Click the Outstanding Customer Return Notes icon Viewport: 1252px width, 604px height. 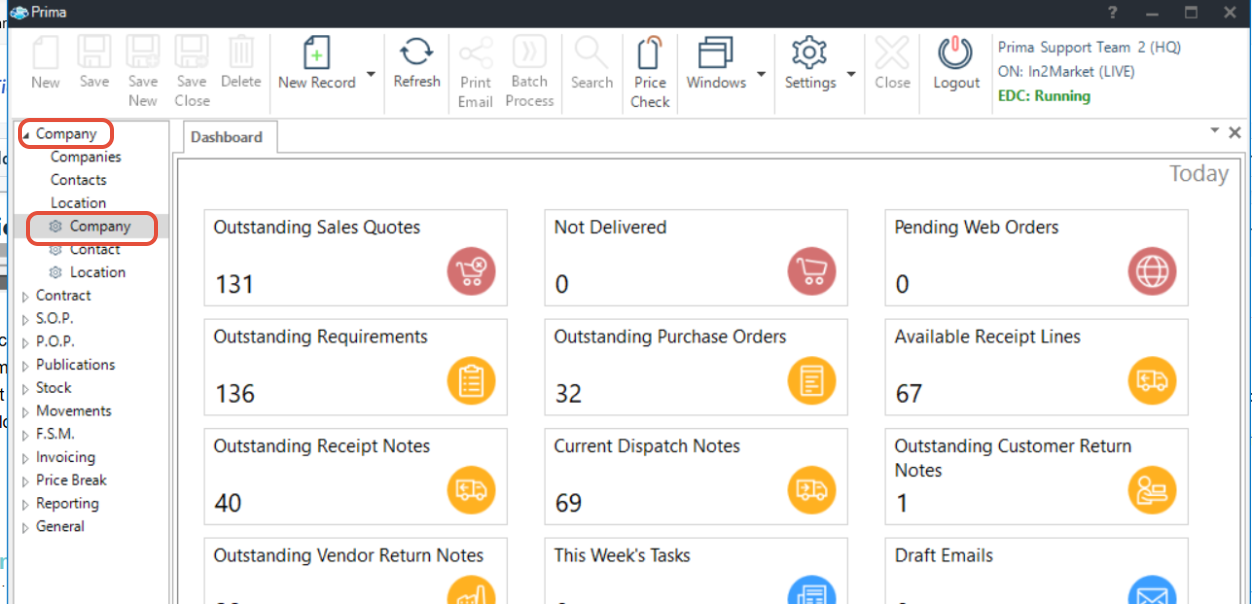coord(1152,490)
